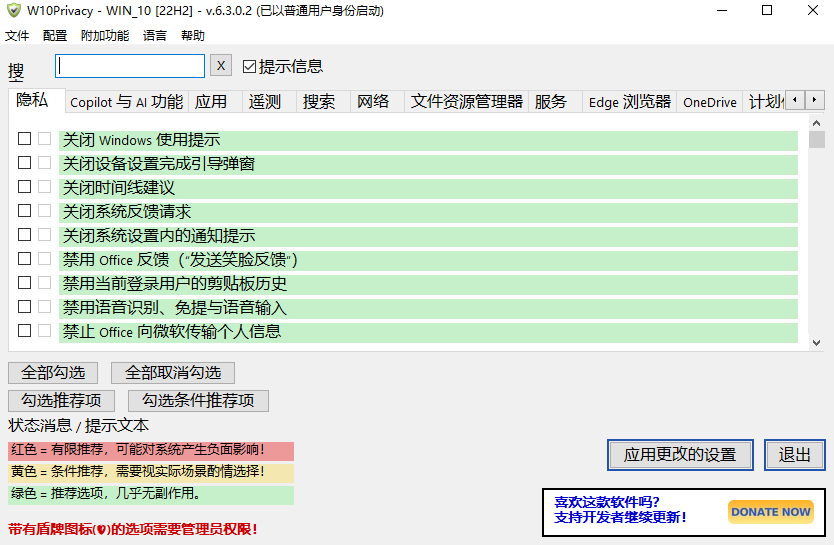The height and width of the screenshot is (545, 834).
Task: Click the list scrollbar down arrow
Action: click(817, 343)
